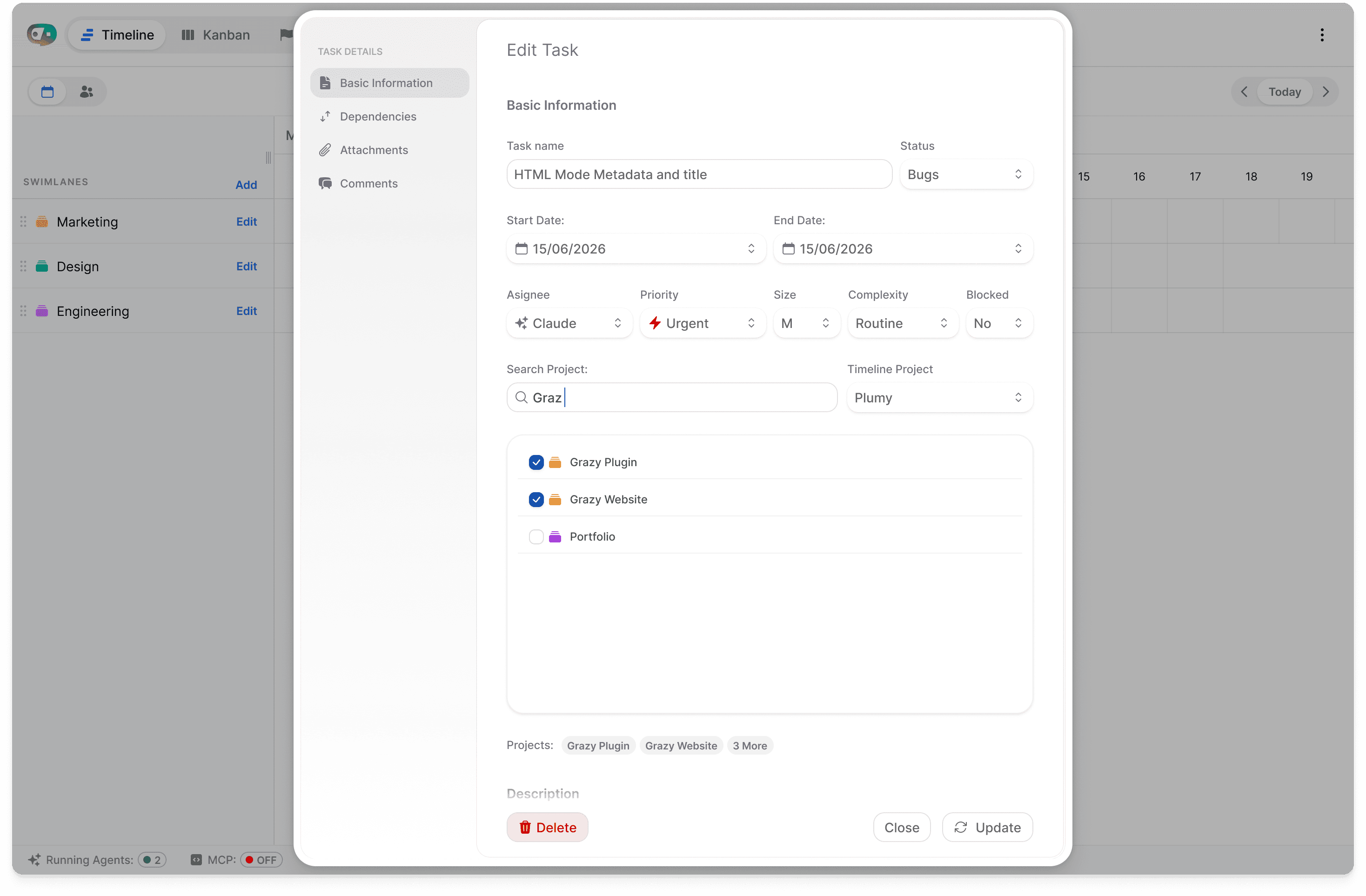Image resolution: width=1366 pixels, height=896 pixels.
Task: Click the Task name input field
Action: (699, 174)
